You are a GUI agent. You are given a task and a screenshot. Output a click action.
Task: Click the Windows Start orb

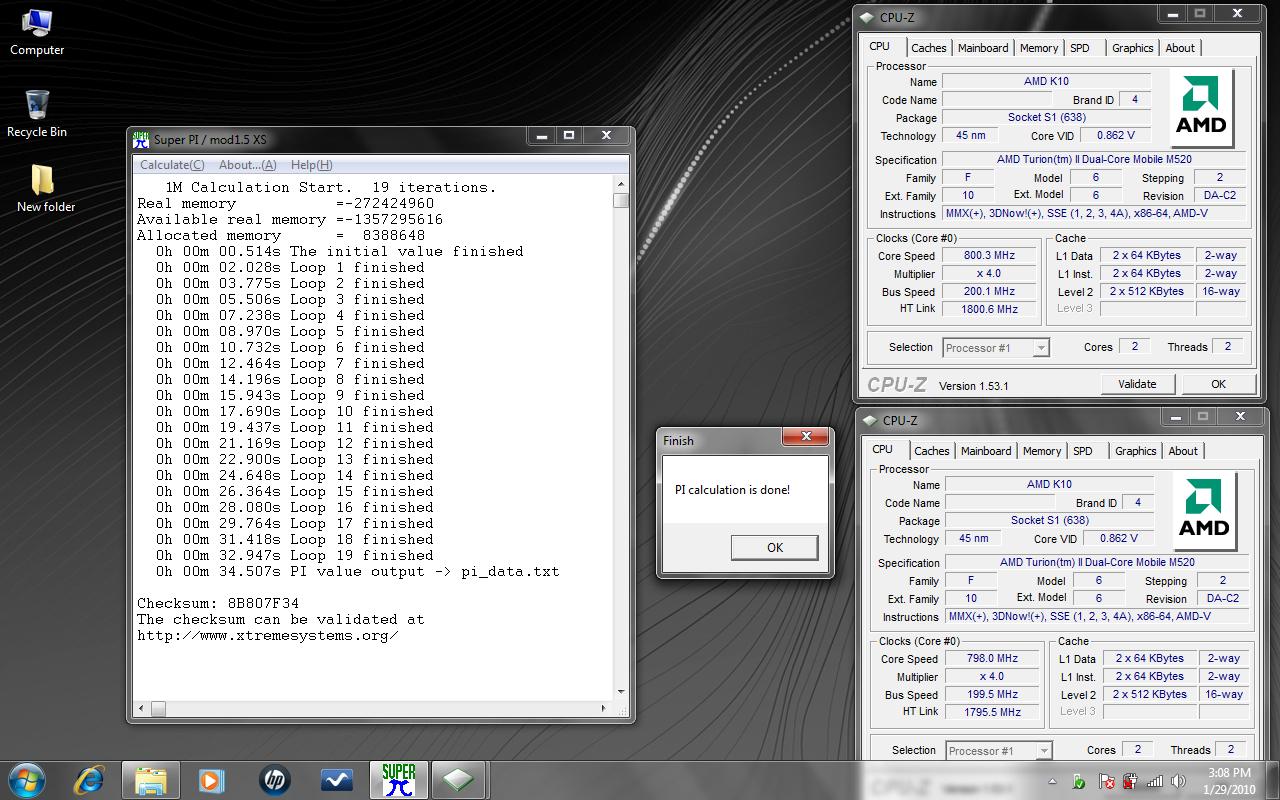click(27, 779)
